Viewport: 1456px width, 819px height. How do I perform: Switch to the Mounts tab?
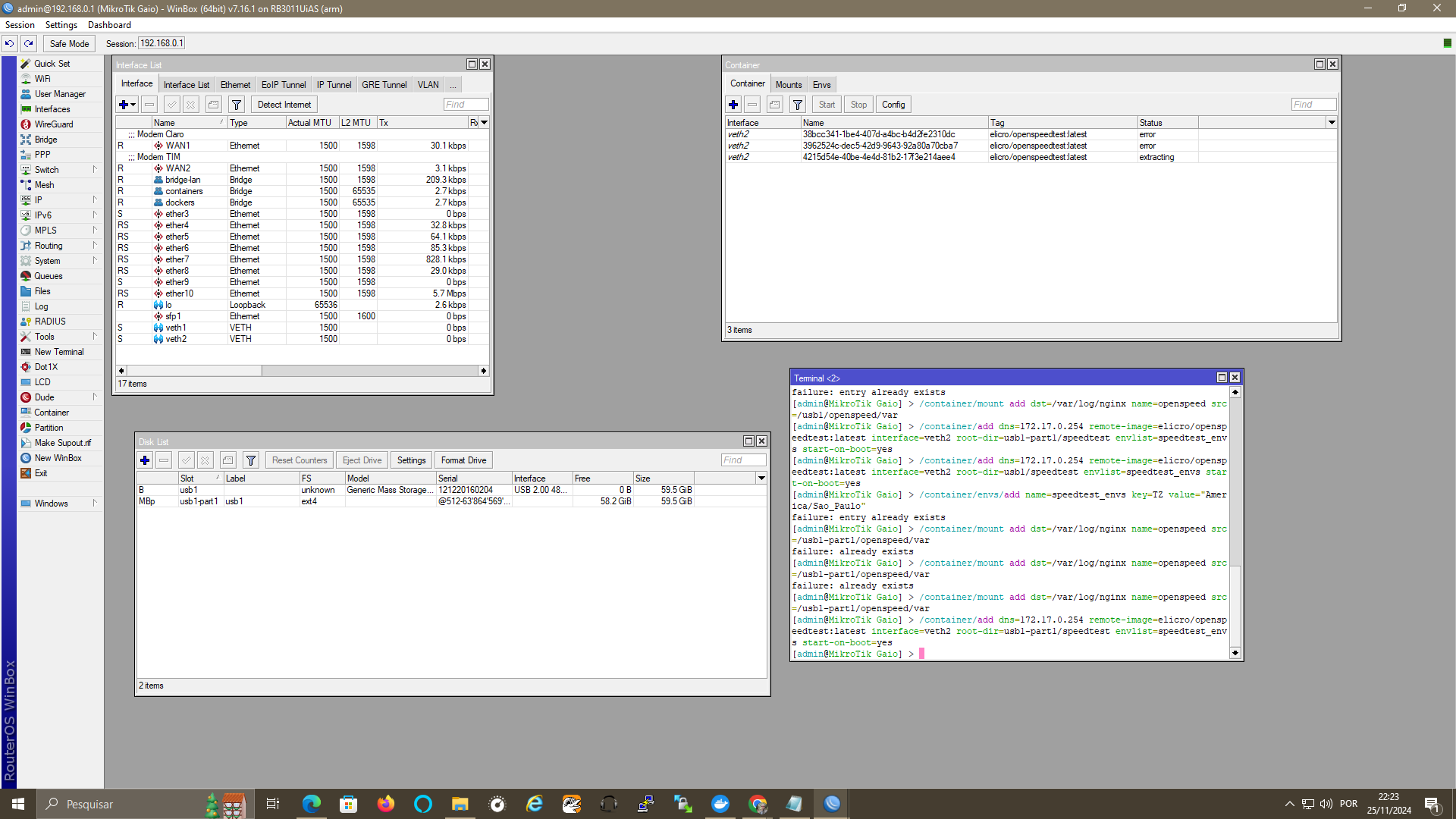click(x=788, y=84)
